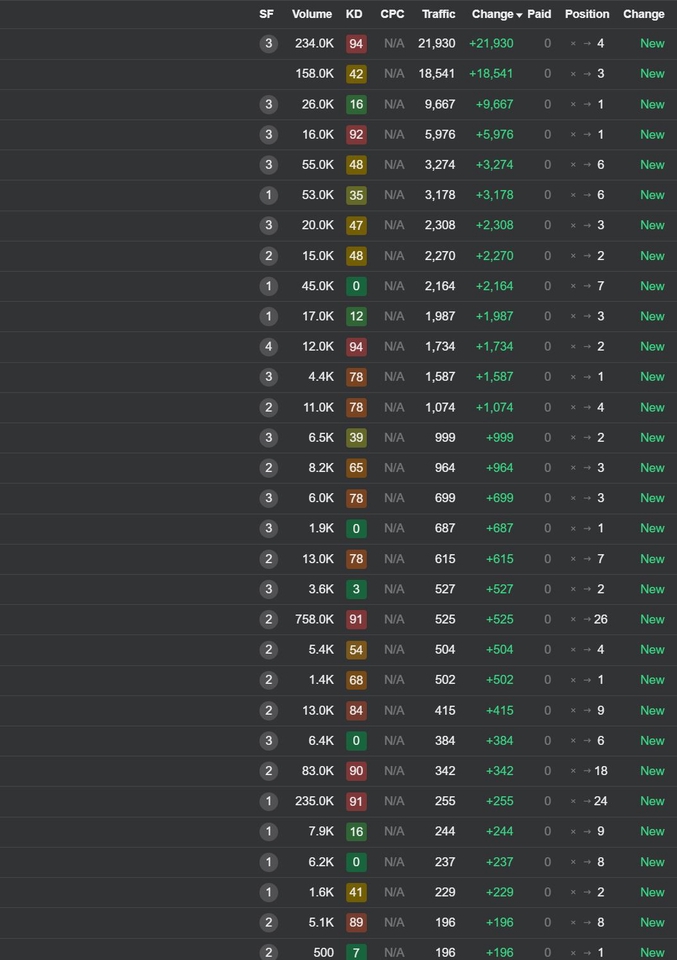Click SF badge in the 758.0K volume row
677x960 pixels.
268,620
